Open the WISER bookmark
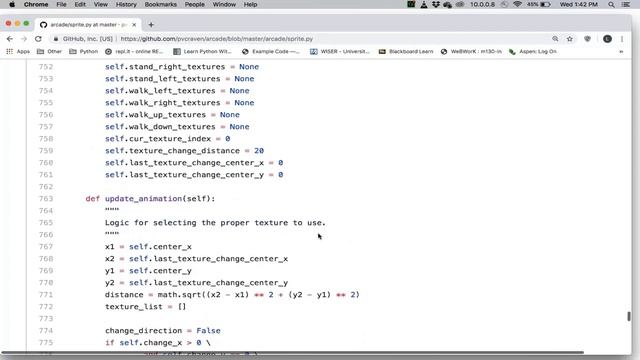Screen dimensions: 640x360 tap(340, 51)
